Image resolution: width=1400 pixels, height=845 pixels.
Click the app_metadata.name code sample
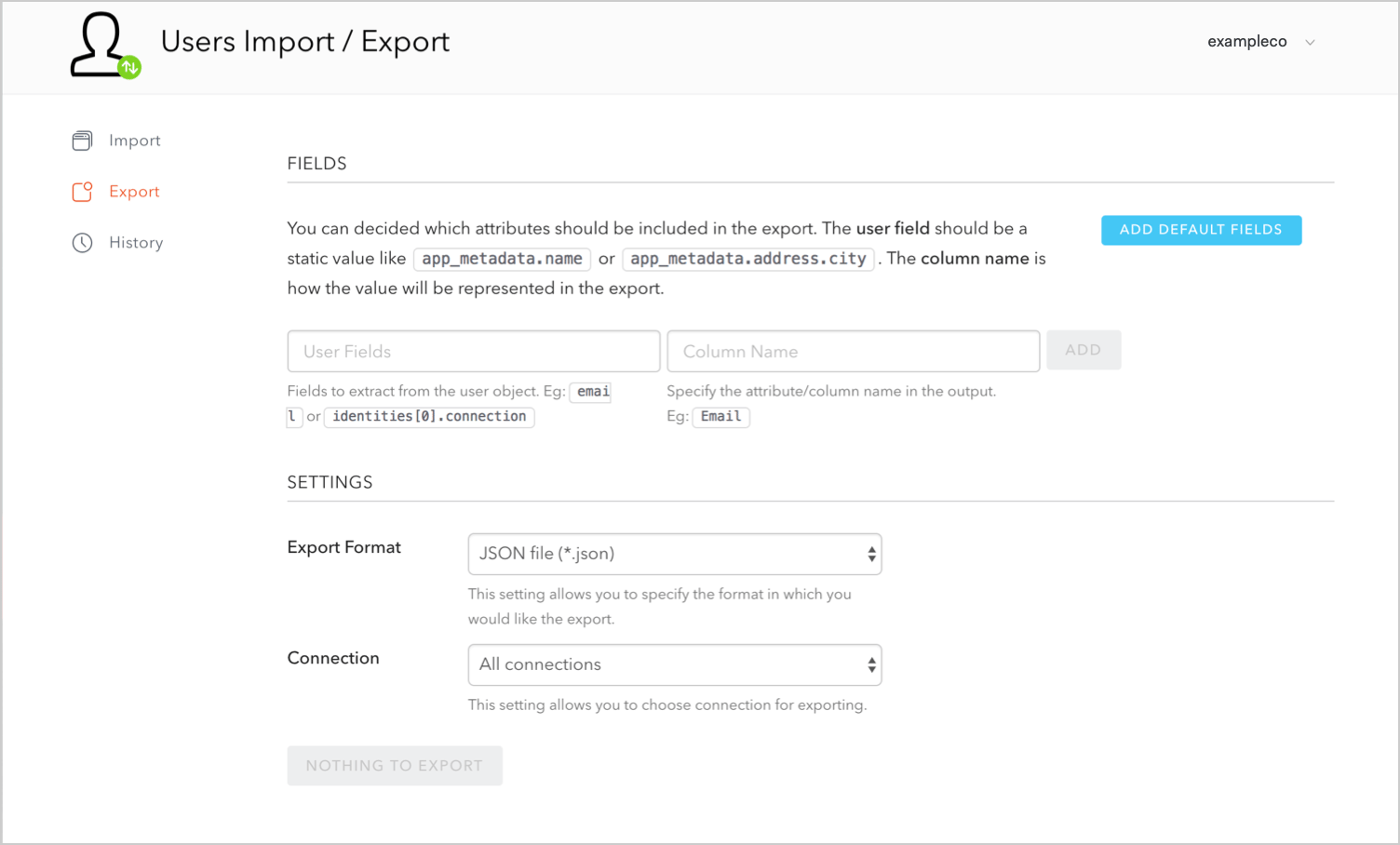(x=502, y=259)
